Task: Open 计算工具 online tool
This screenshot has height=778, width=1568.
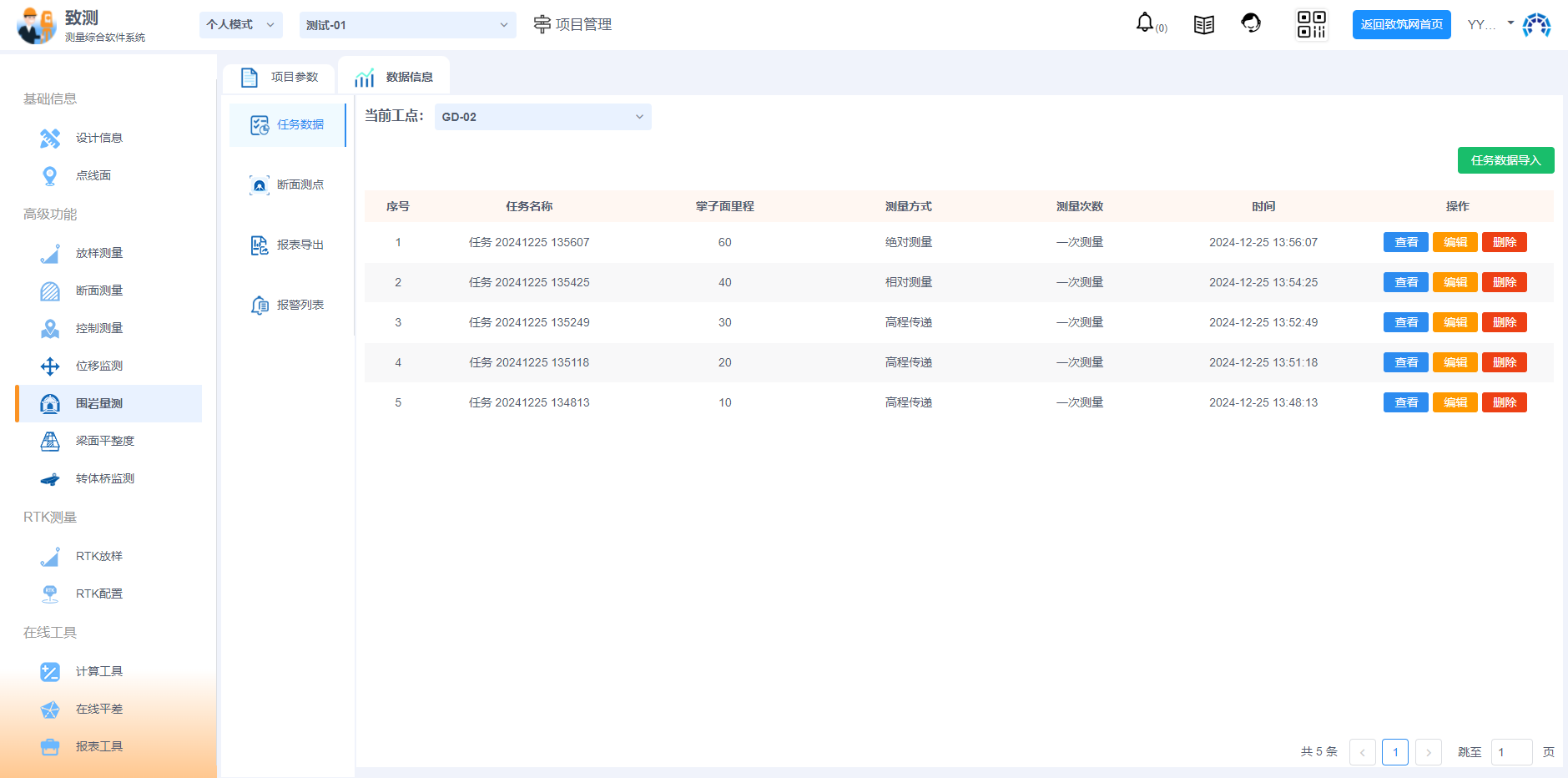Action: 98,671
